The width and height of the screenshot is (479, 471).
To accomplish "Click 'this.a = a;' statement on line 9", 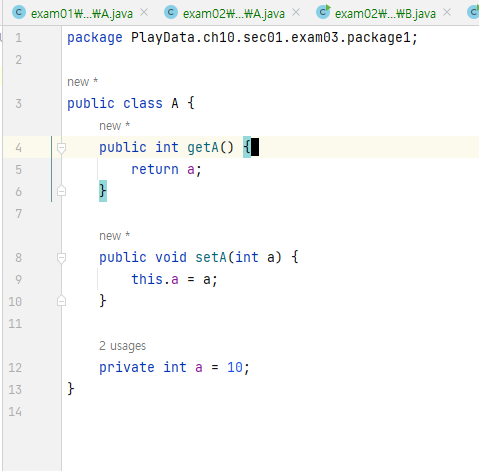I will click(x=174, y=279).
